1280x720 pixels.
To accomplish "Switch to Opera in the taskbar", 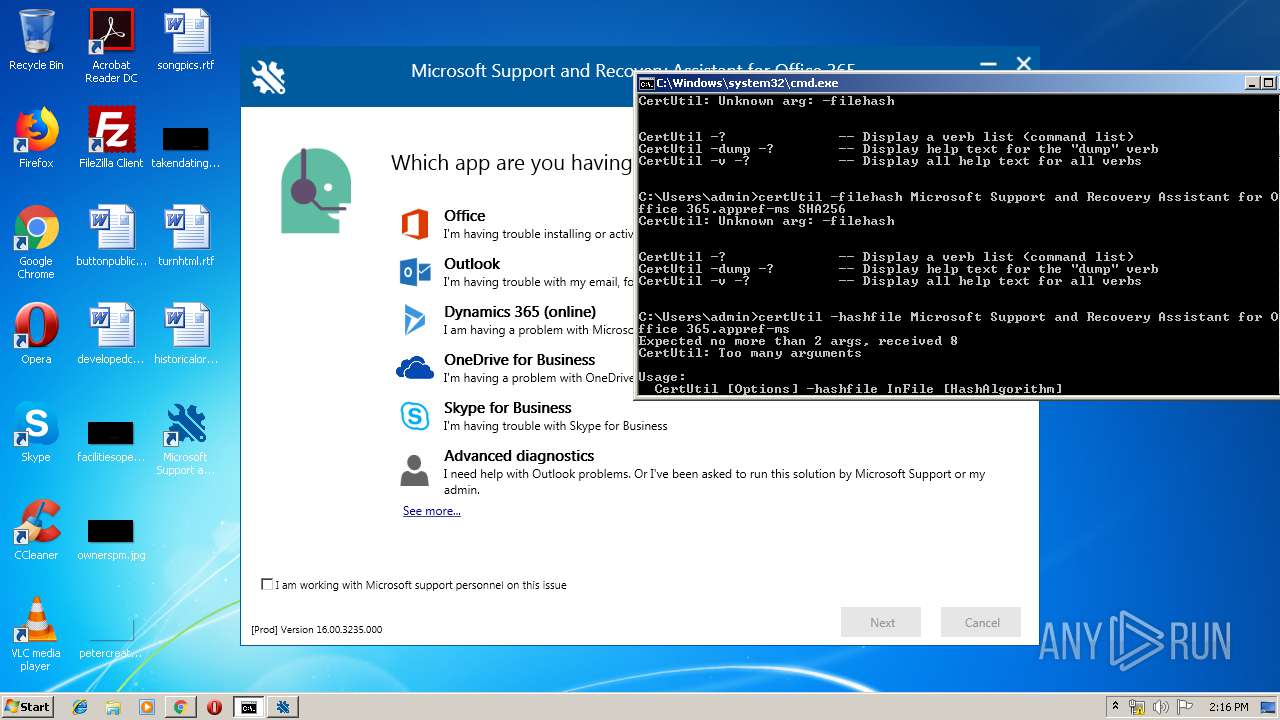I will [214, 707].
